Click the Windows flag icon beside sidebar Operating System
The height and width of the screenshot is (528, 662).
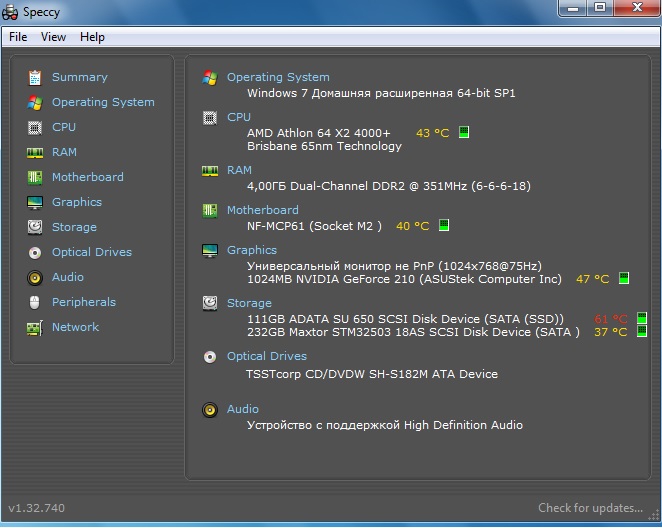(x=35, y=103)
